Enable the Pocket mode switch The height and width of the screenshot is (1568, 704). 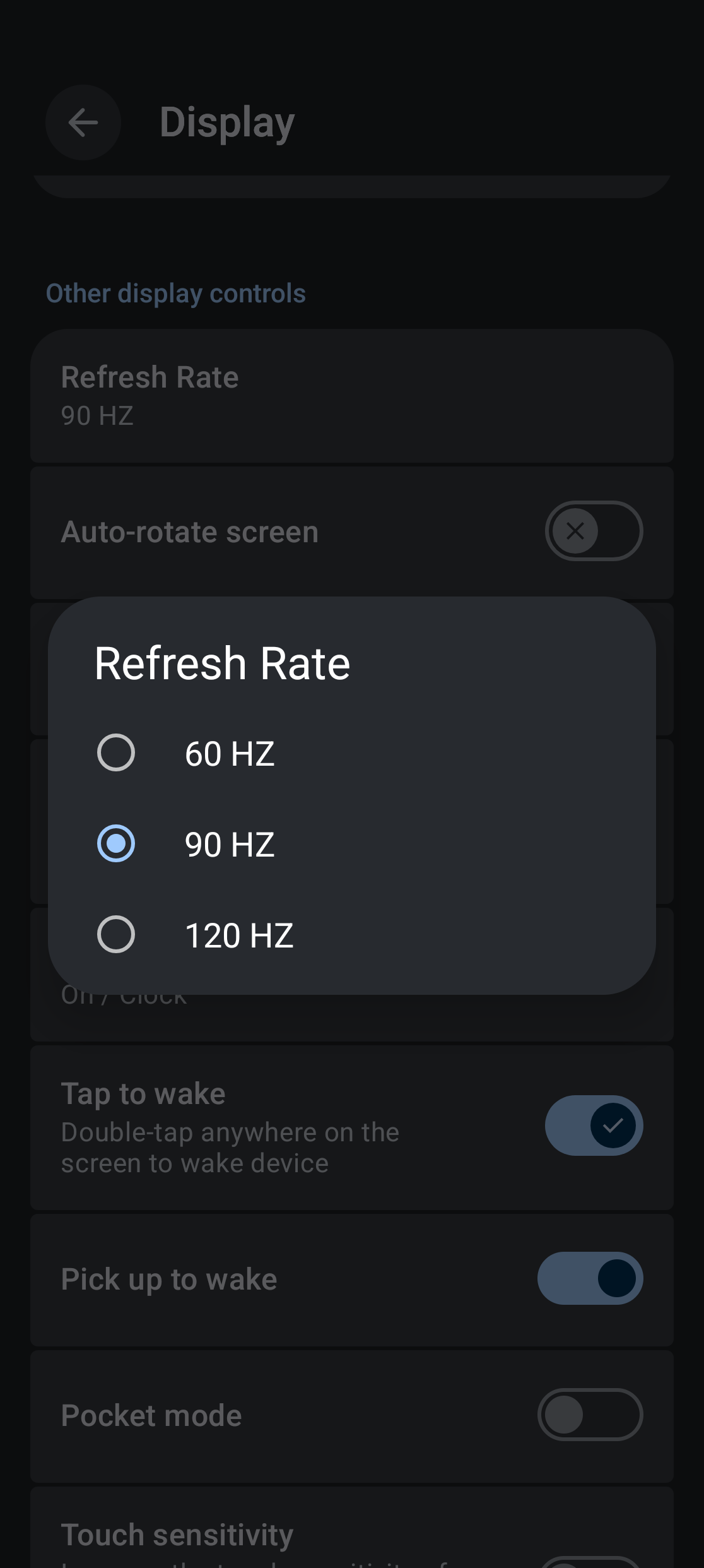590,1415
